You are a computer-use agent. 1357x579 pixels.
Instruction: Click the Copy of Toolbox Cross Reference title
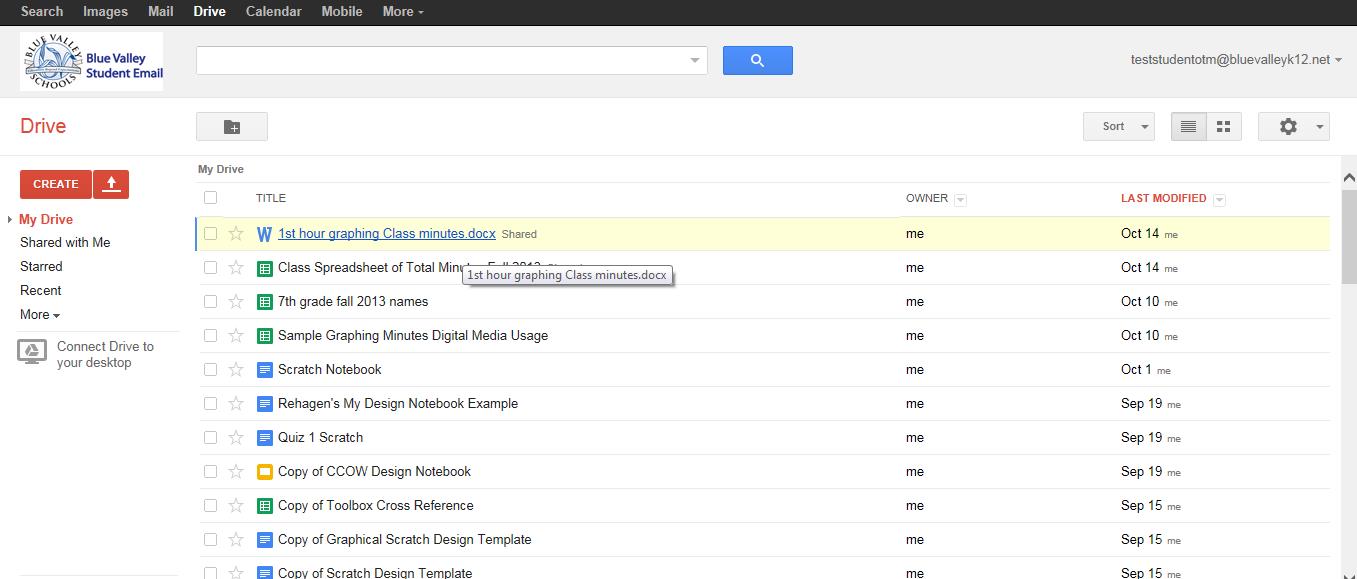click(376, 506)
